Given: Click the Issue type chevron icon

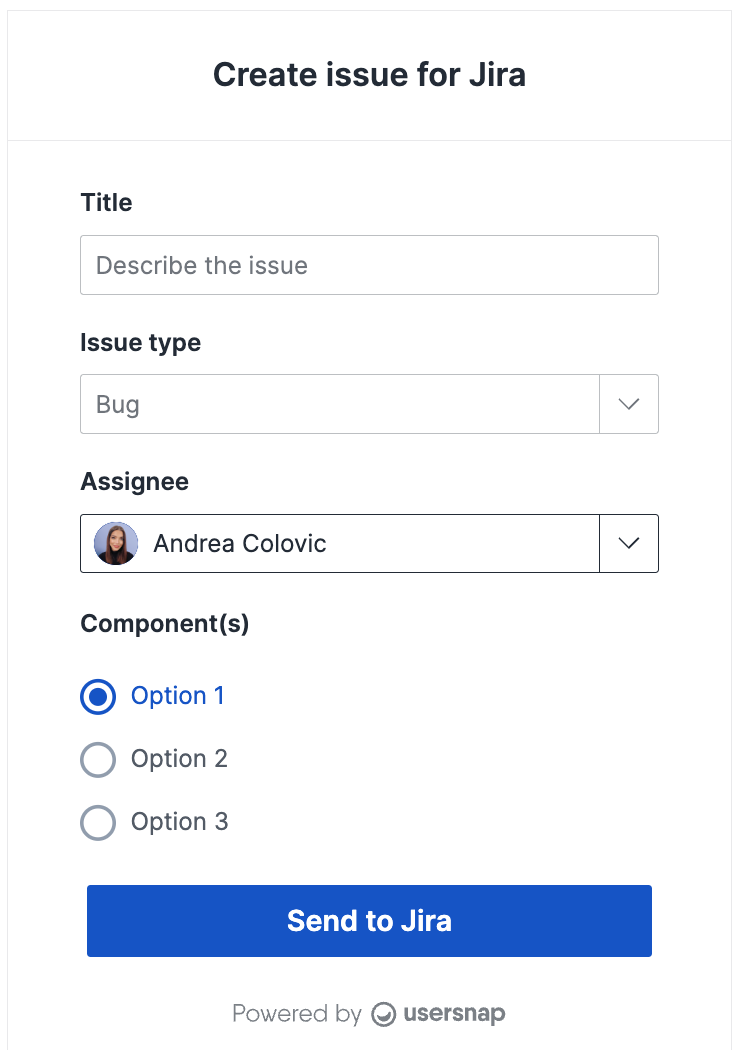Looking at the screenshot, I should [x=629, y=404].
